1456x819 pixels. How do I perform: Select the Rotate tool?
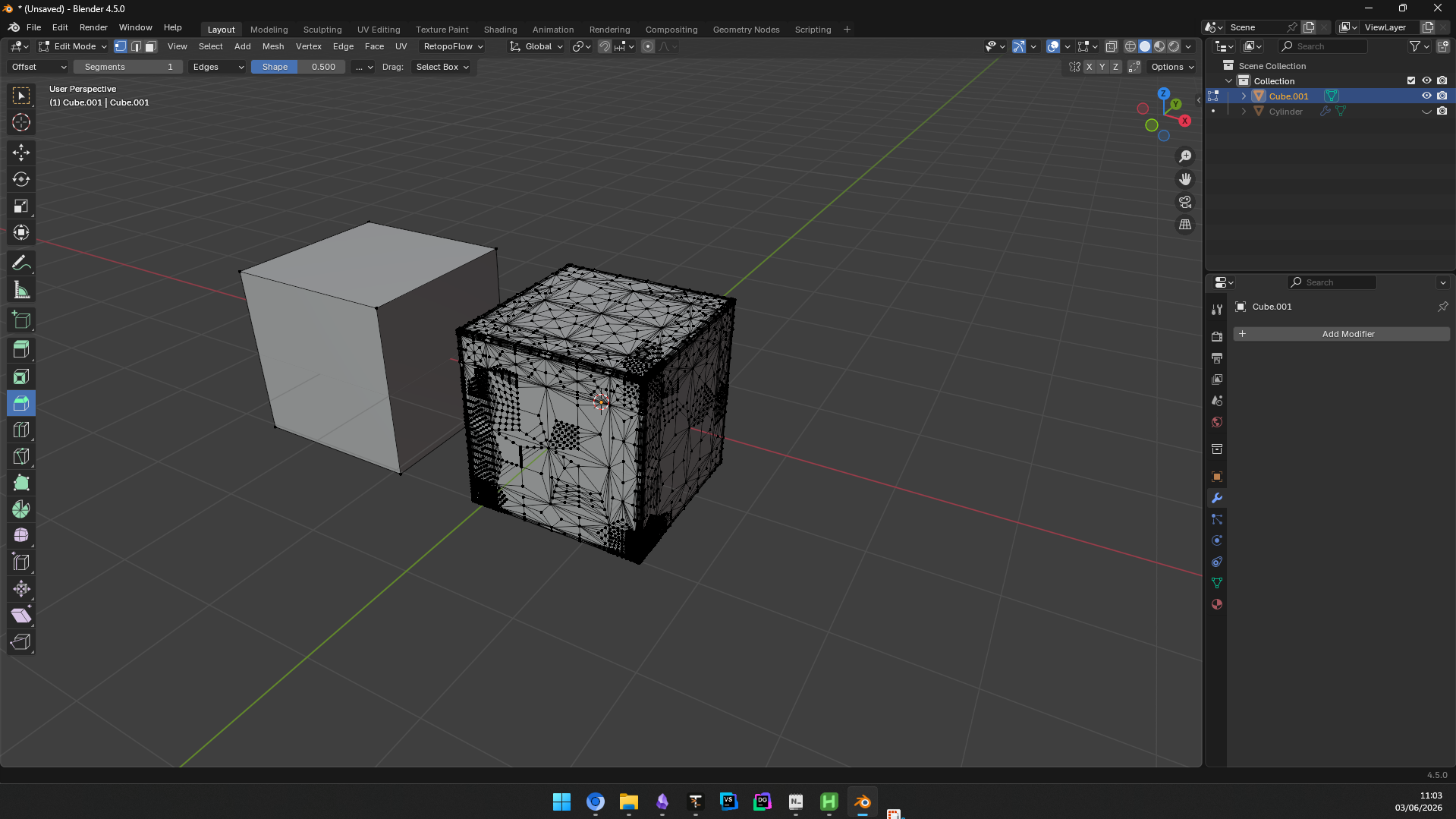click(21, 179)
